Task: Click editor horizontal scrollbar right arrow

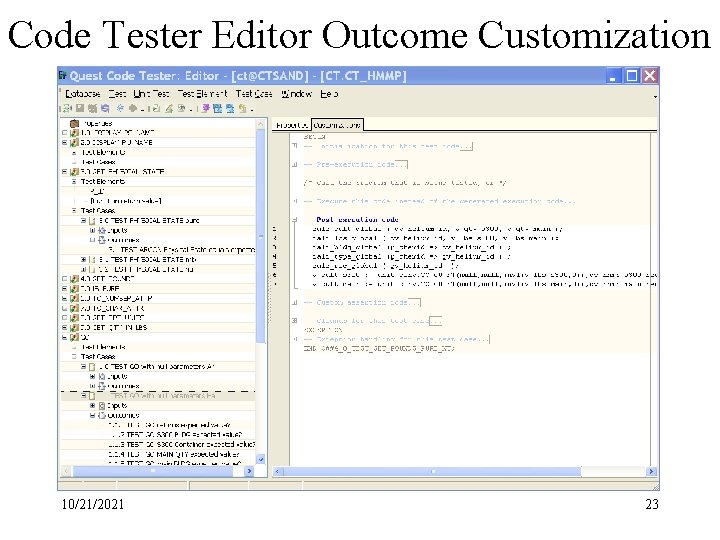Action: click(651, 472)
